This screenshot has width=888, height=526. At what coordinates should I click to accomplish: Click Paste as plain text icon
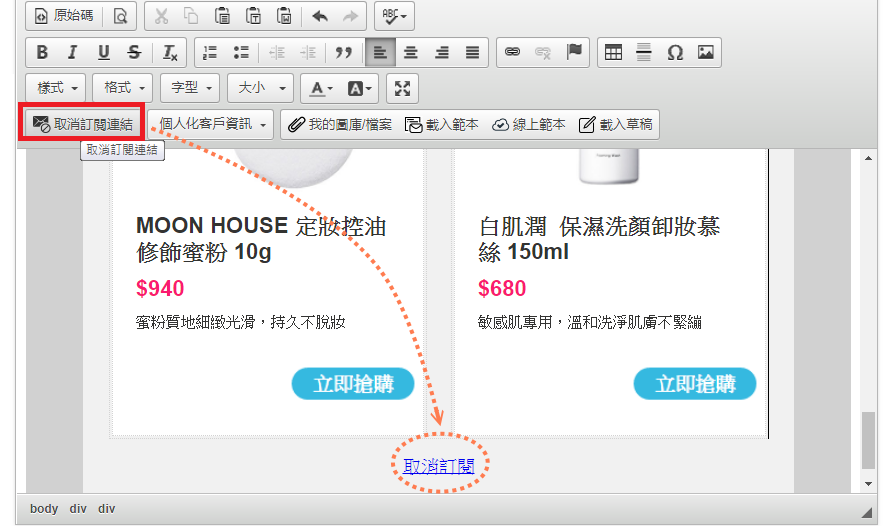(x=253, y=16)
